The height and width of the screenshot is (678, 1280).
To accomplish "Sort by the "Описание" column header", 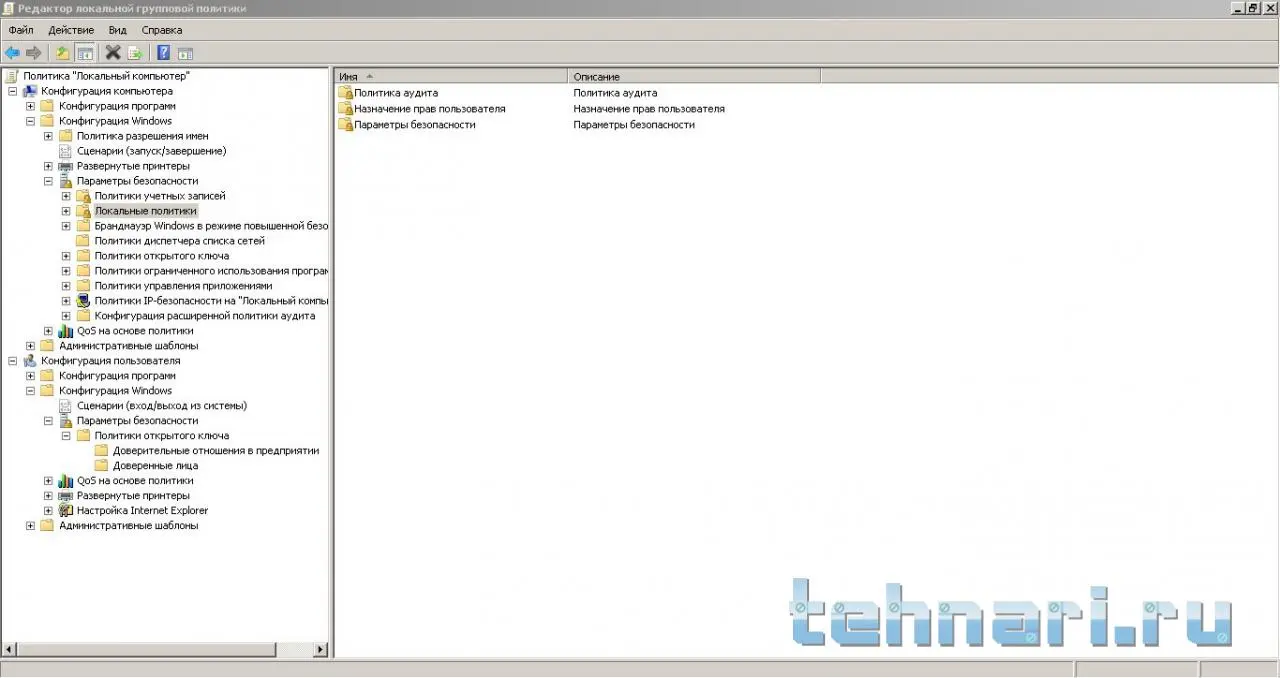I will point(694,76).
